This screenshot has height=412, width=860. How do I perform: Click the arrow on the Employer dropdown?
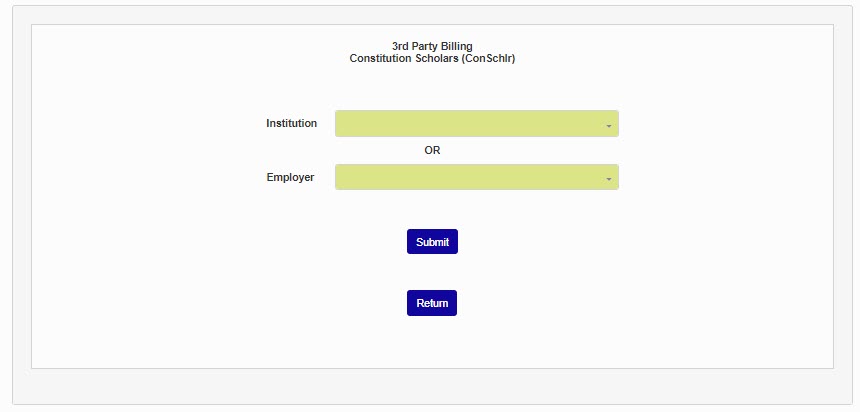pyautogui.click(x=608, y=179)
